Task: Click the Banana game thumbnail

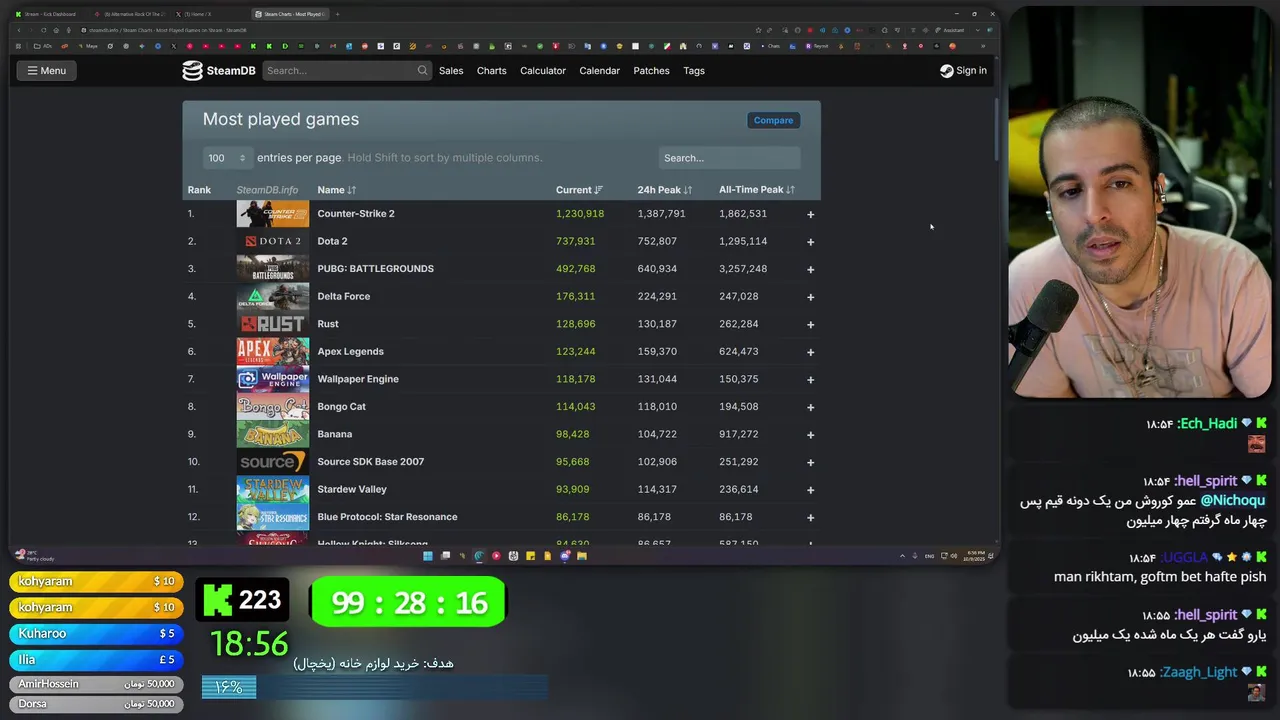Action: pos(272,434)
